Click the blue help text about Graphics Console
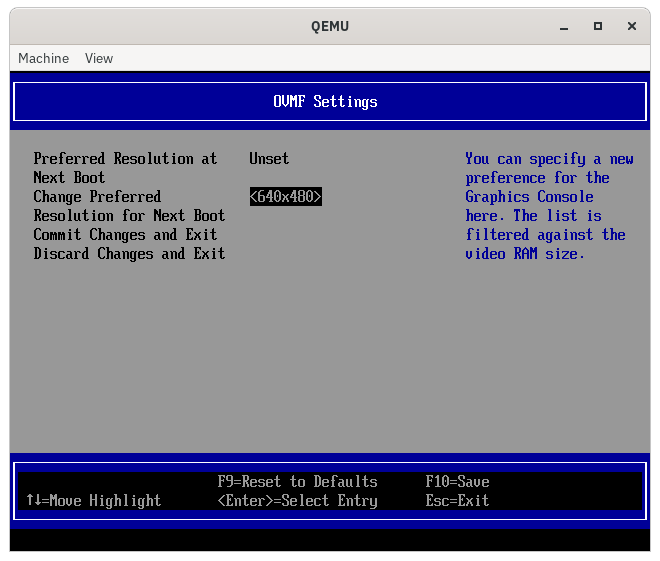The image size is (660, 561). tap(549, 206)
